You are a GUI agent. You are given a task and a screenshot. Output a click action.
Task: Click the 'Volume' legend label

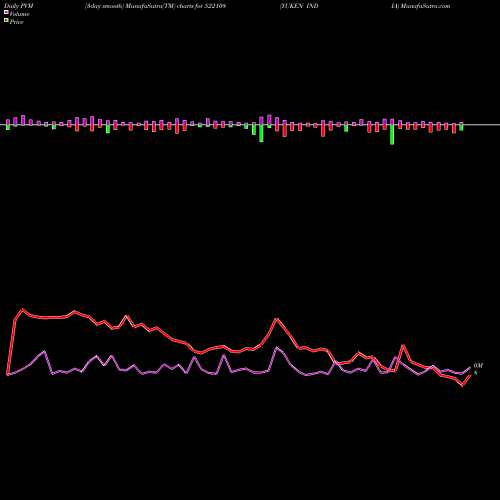click(x=19, y=14)
